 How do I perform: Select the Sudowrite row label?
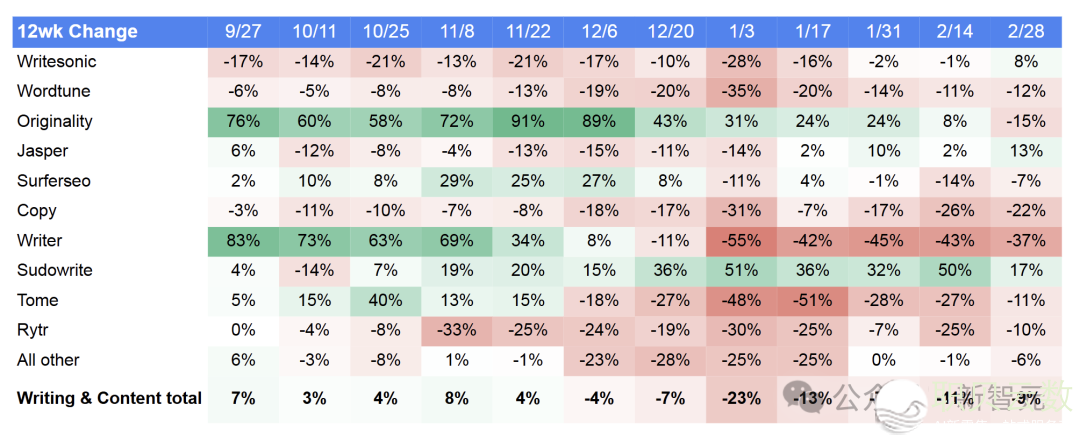[x=56, y=270]
